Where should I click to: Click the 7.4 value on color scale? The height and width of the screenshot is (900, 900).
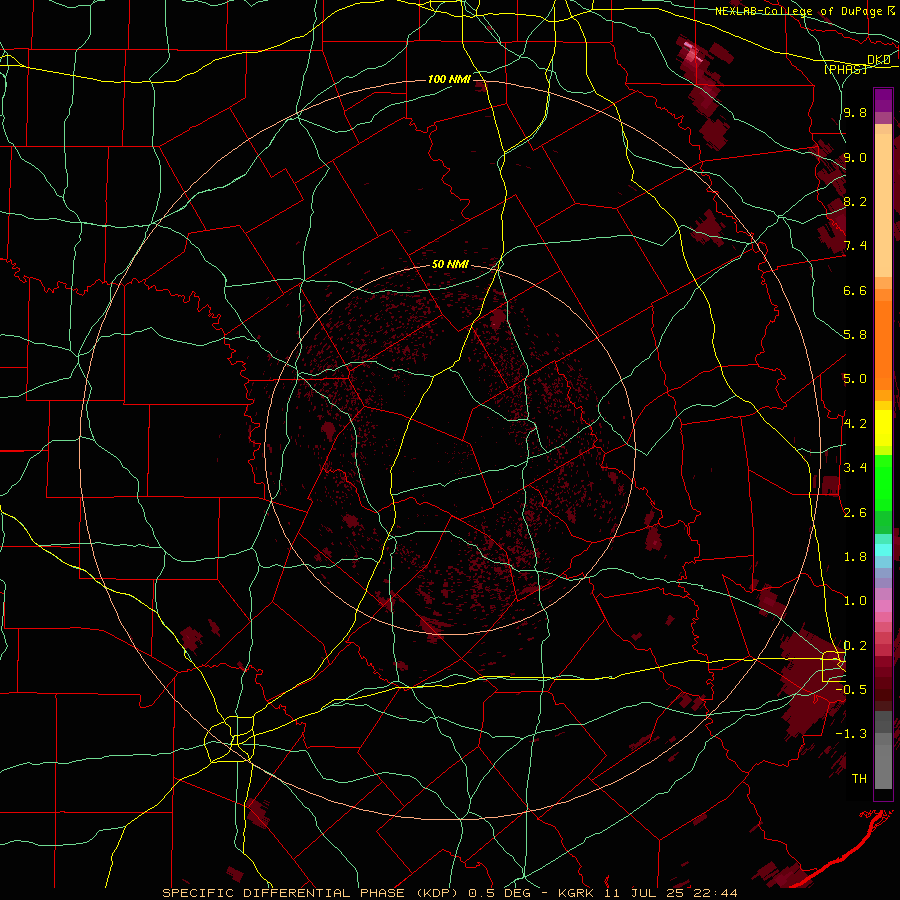click(x=855, y=246)
